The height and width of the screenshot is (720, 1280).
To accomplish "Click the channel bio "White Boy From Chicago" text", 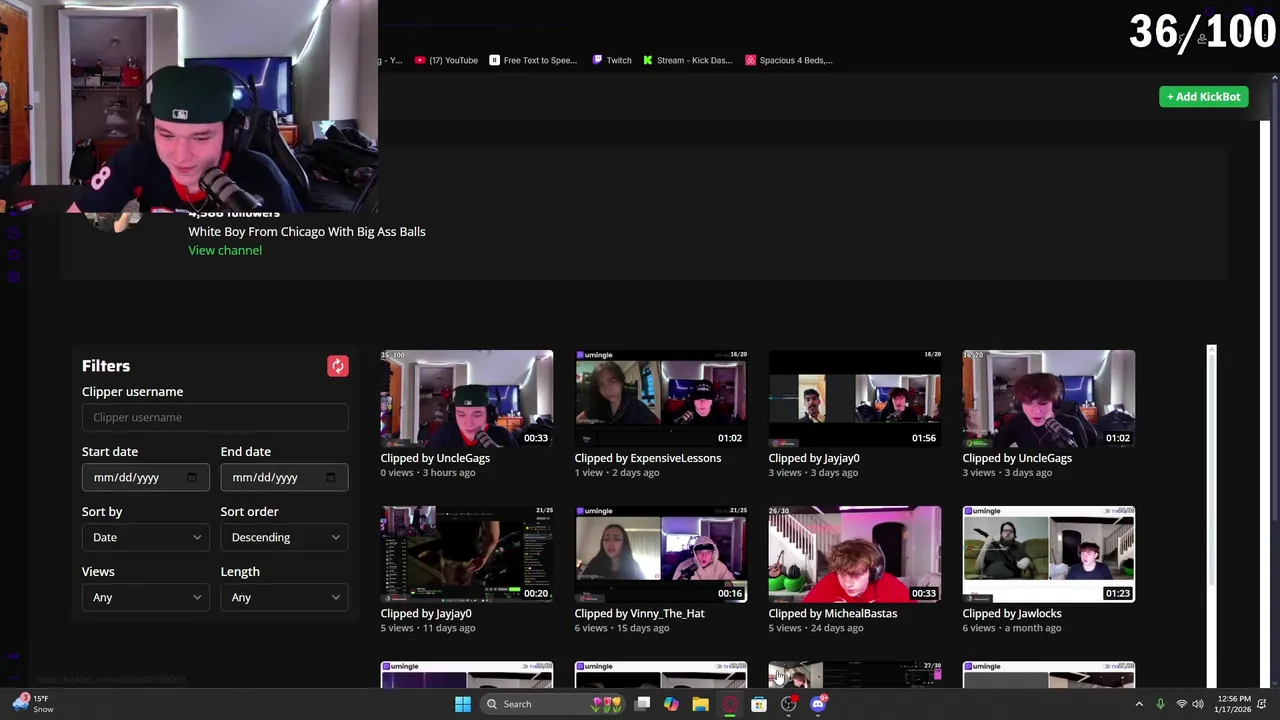I will pos(307,231).
